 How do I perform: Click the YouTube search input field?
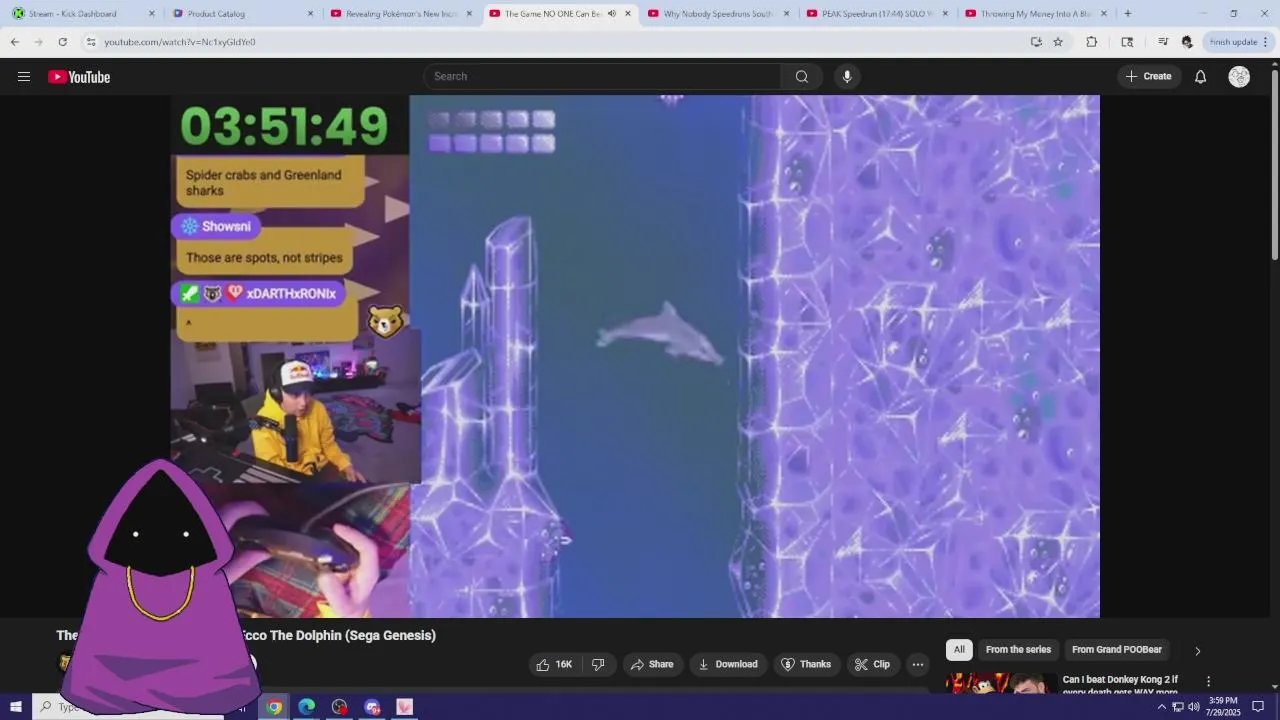[603, 77]
